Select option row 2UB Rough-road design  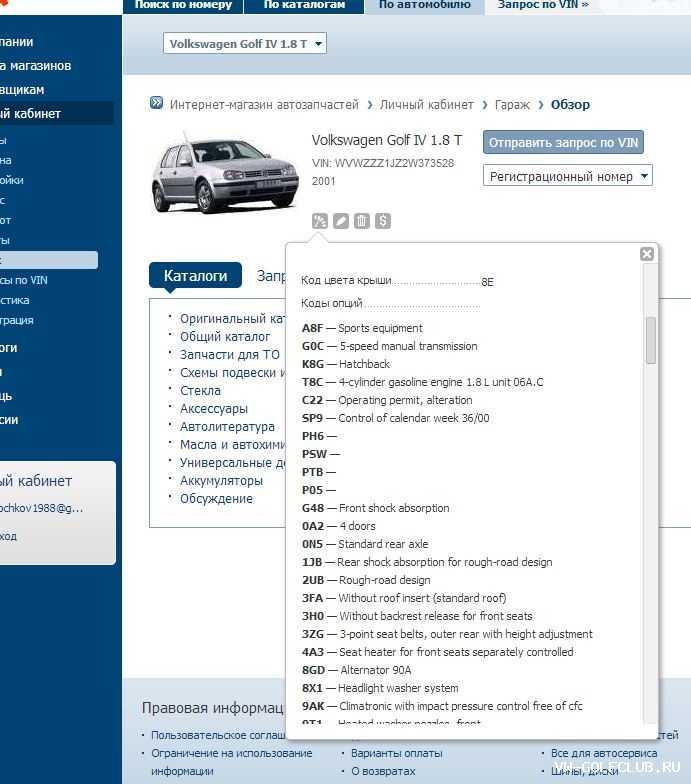tap(366, 580)
